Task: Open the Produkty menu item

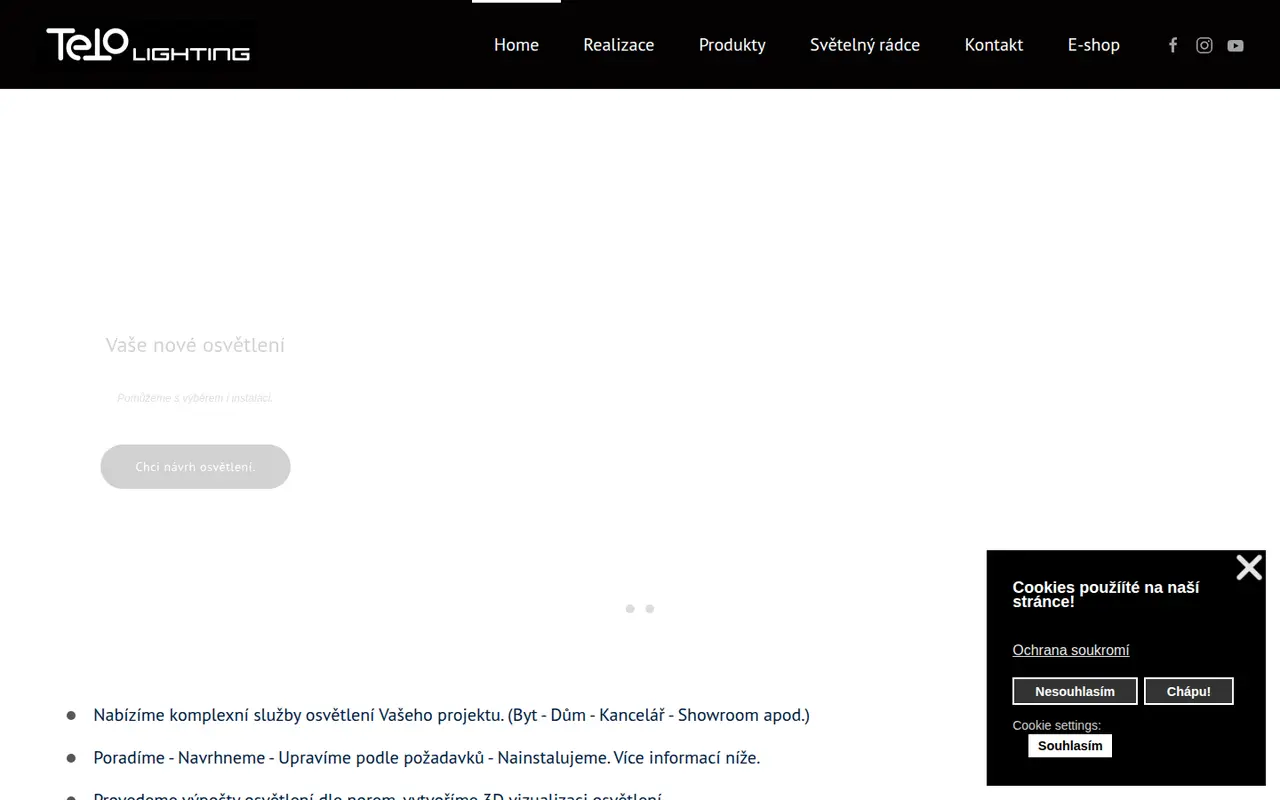Action: coord(732,45)
